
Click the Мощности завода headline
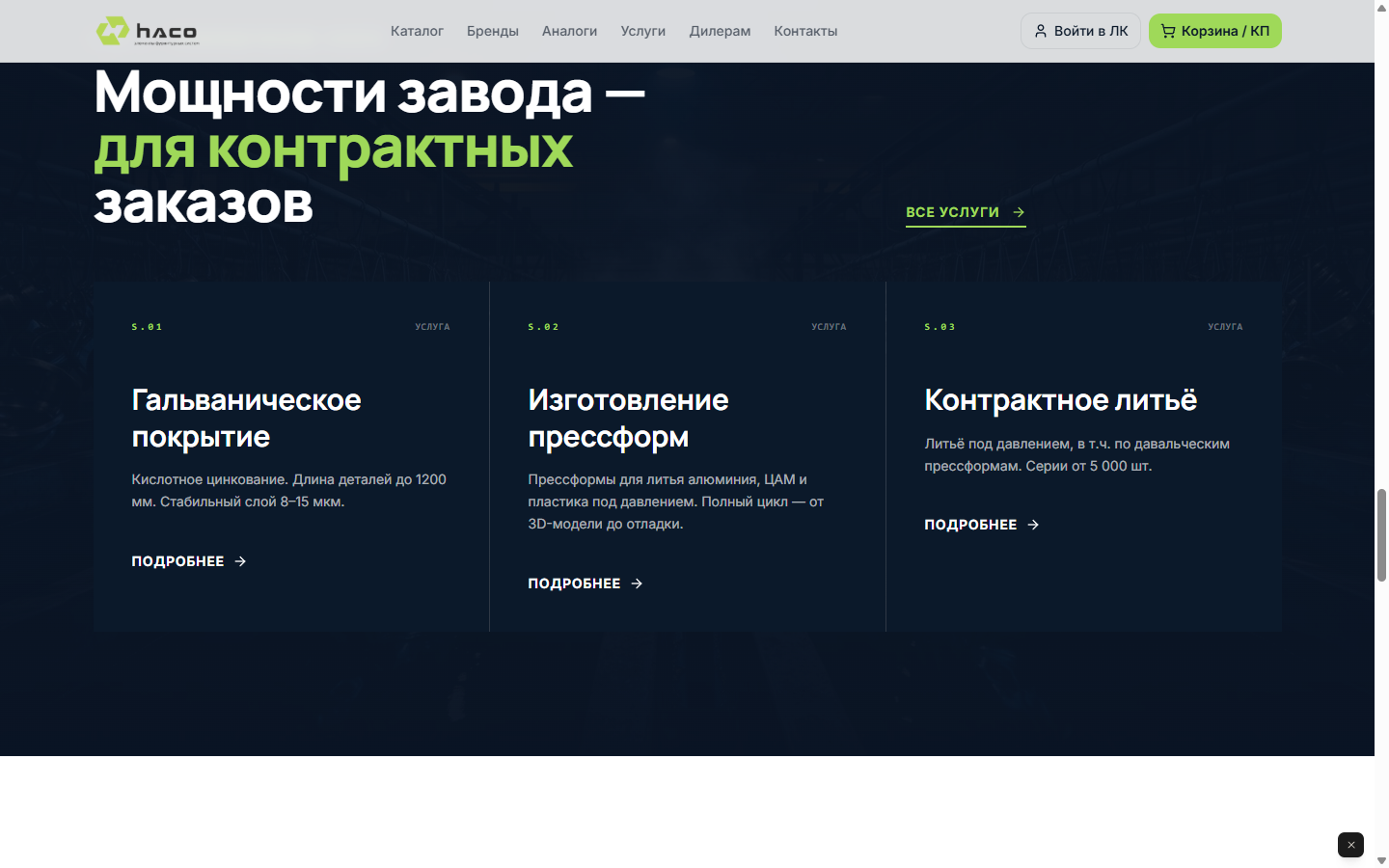[x=369, y=148]
